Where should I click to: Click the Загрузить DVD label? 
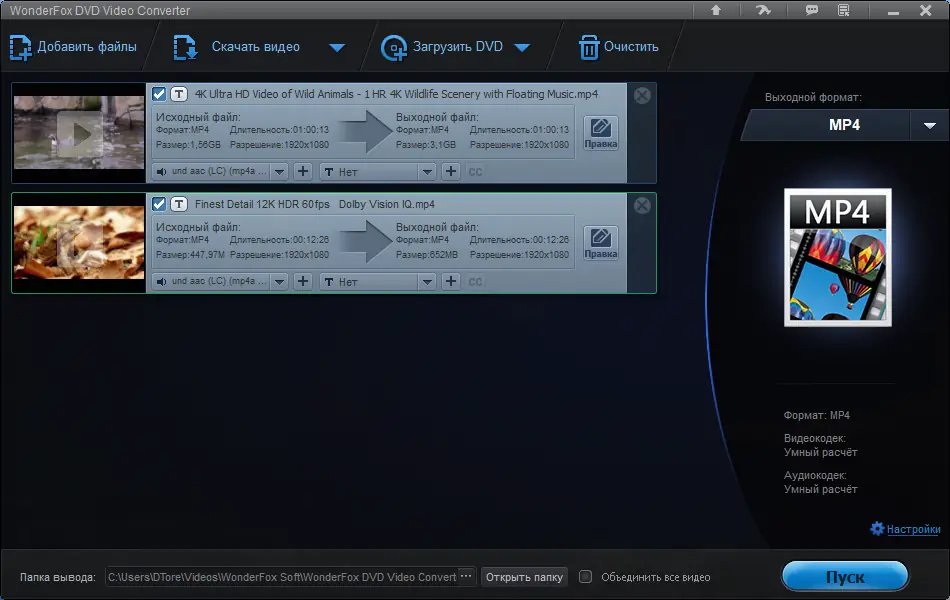458,47
